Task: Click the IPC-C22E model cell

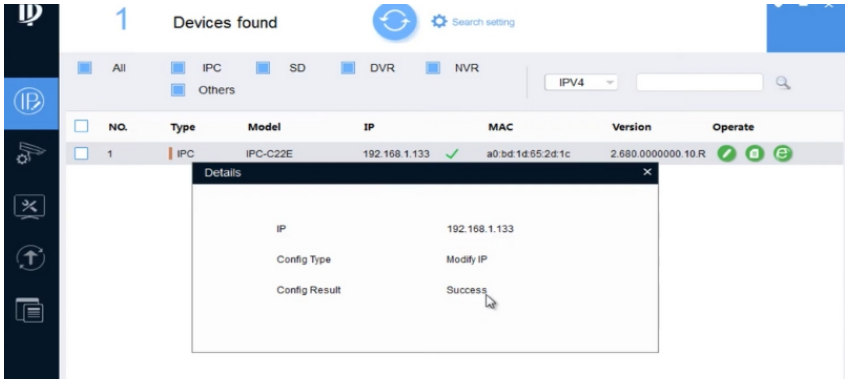Action: (269, 154)
